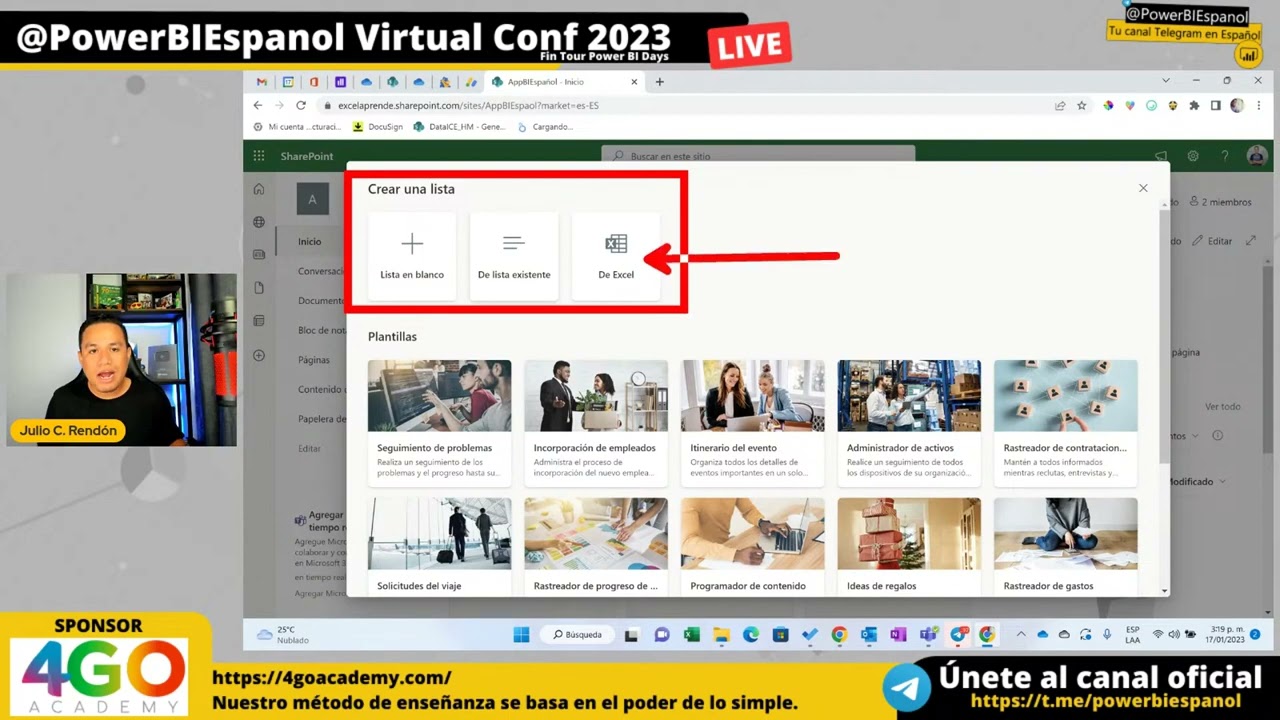Focus the Buscar en este sitio search box
The height and width of the screenshot is (720, 1280).
(x=758, y=156)
